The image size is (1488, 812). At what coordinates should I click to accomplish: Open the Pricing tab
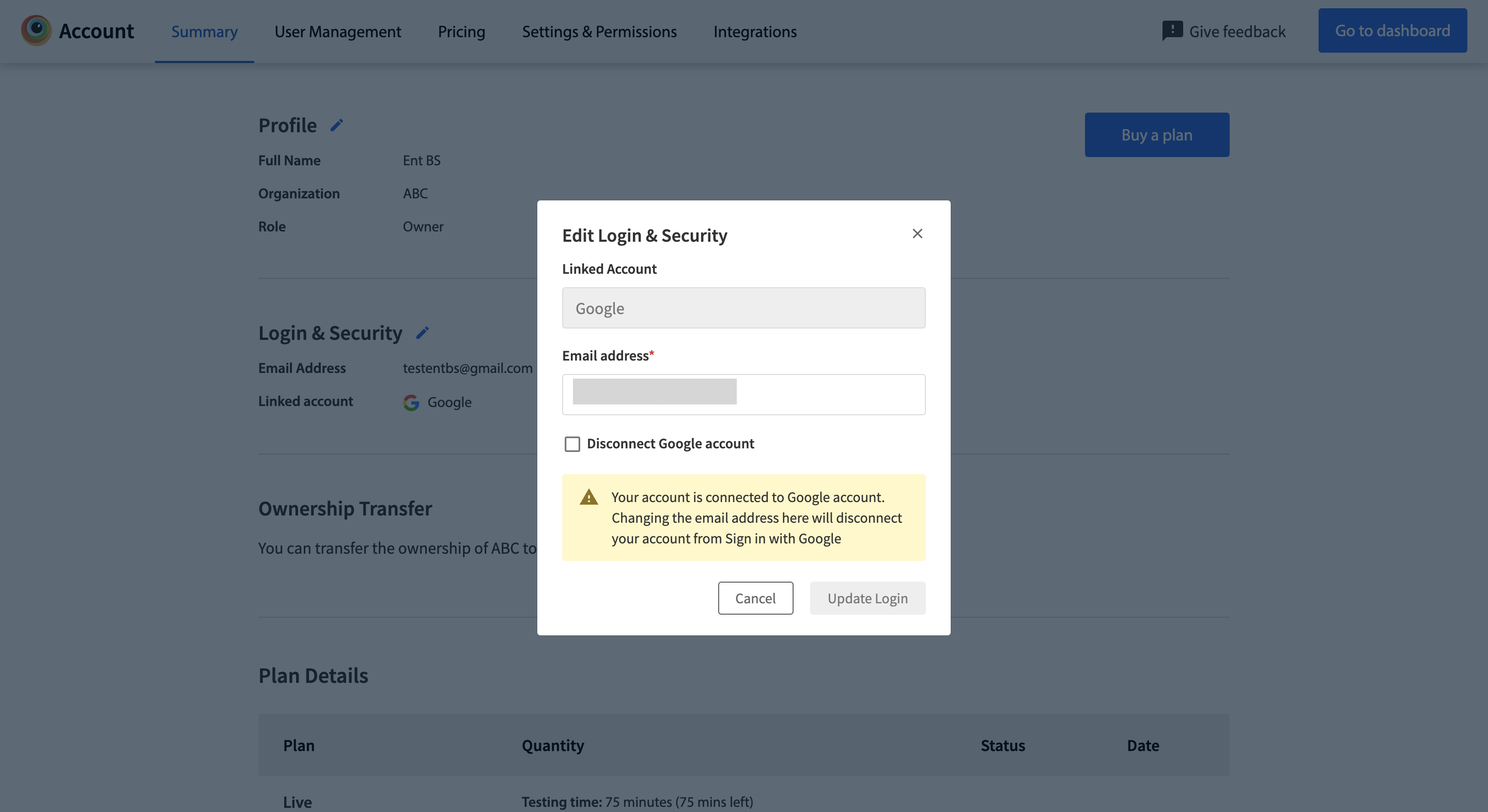pos(461,32)
